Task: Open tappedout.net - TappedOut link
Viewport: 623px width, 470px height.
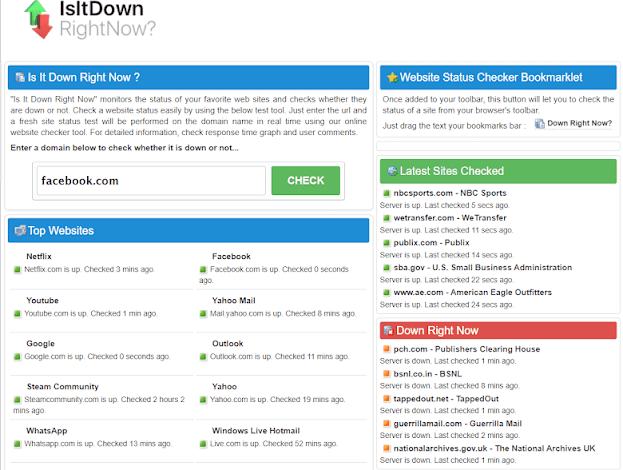Action: point(446,399)
